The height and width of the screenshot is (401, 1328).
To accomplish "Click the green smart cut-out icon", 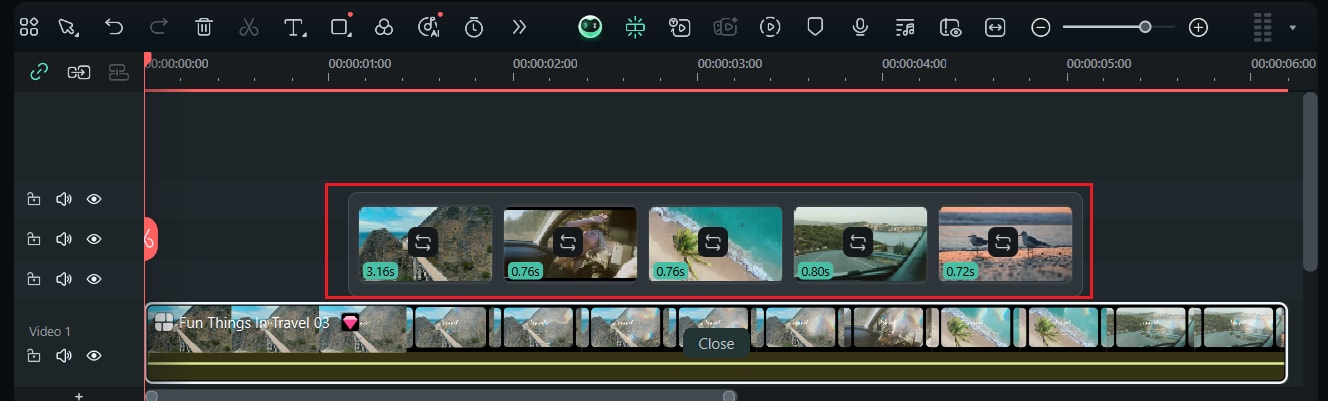I will [x=635, y=28].
